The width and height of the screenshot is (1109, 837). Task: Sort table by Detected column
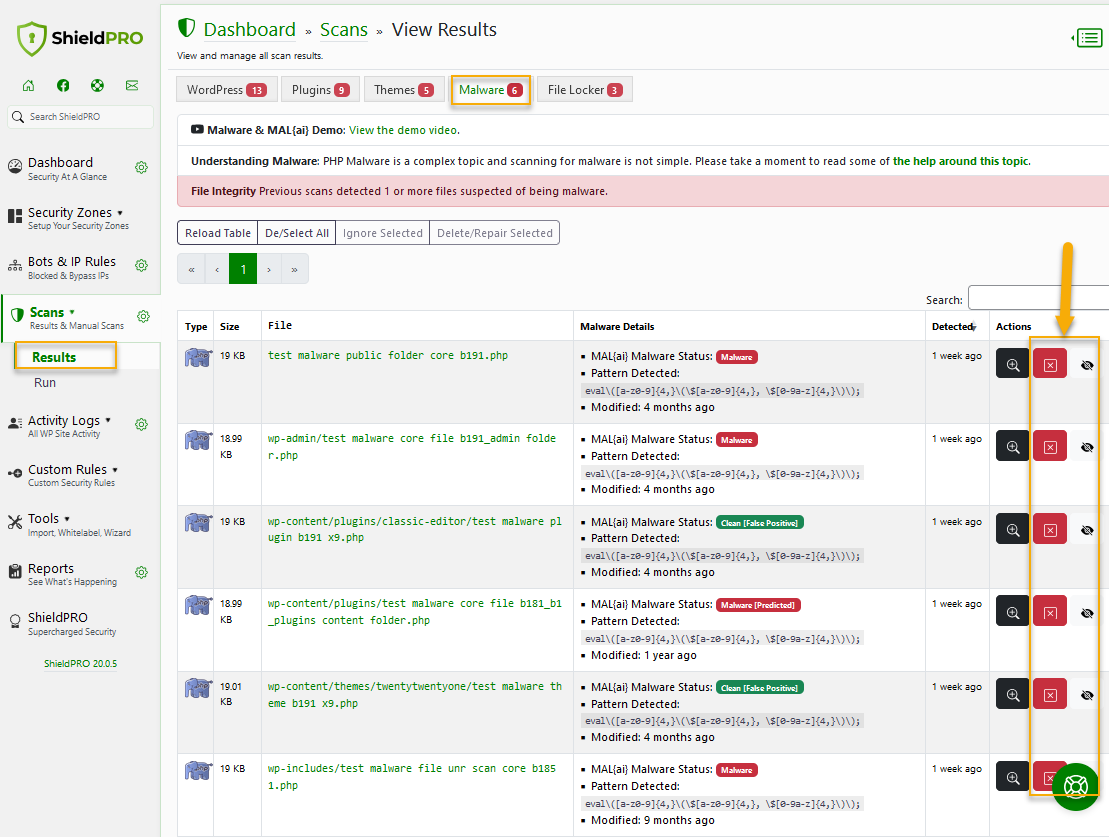(x=955, y=326)
